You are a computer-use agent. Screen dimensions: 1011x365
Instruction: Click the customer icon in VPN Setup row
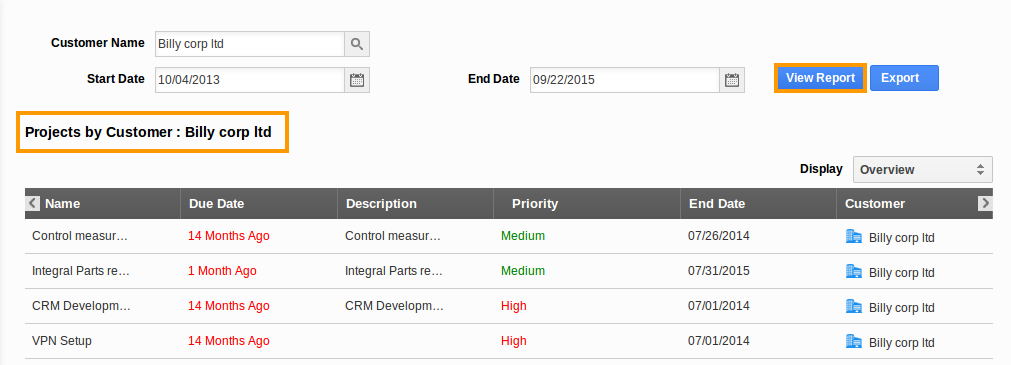pos(854,341)
